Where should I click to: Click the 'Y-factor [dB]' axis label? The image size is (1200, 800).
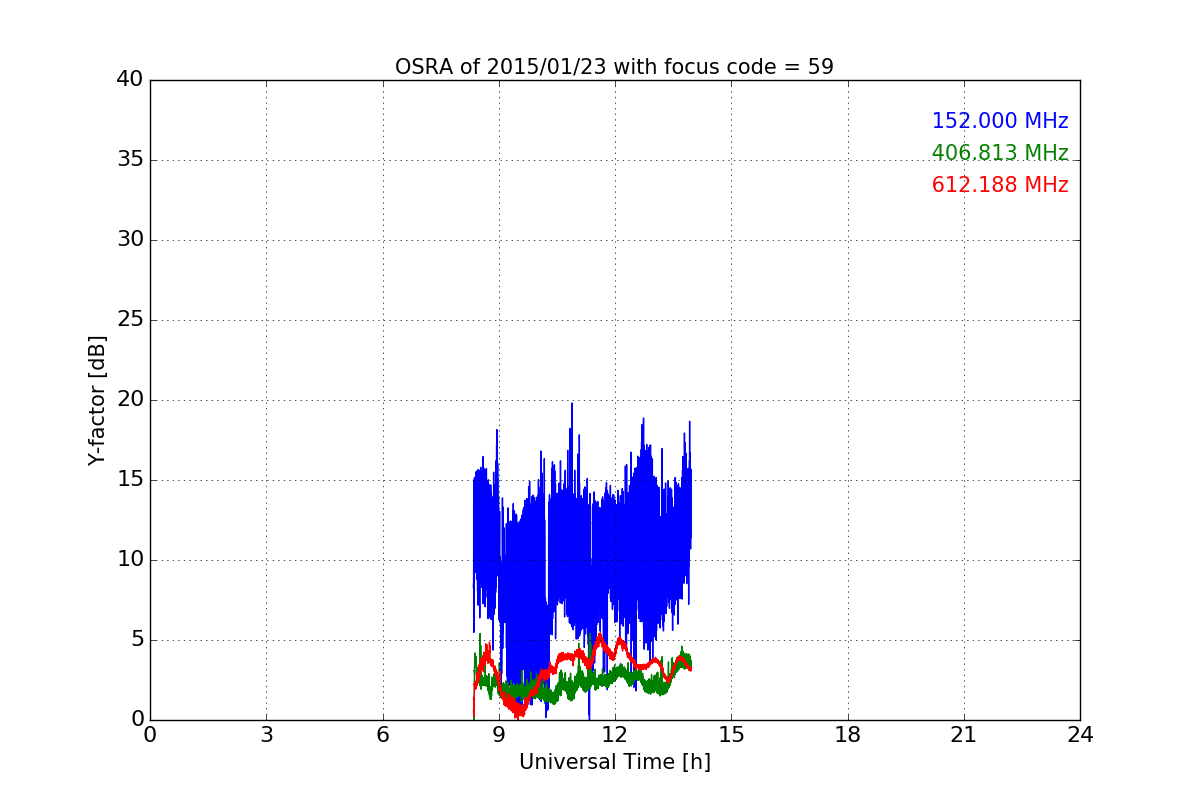tap(97, 400)
